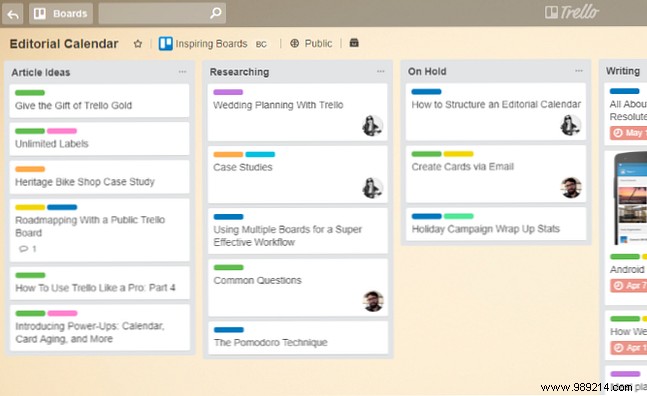Open Heritage Bike Shop Case Study card
This screenshot has width=647, height=396.
99,177
